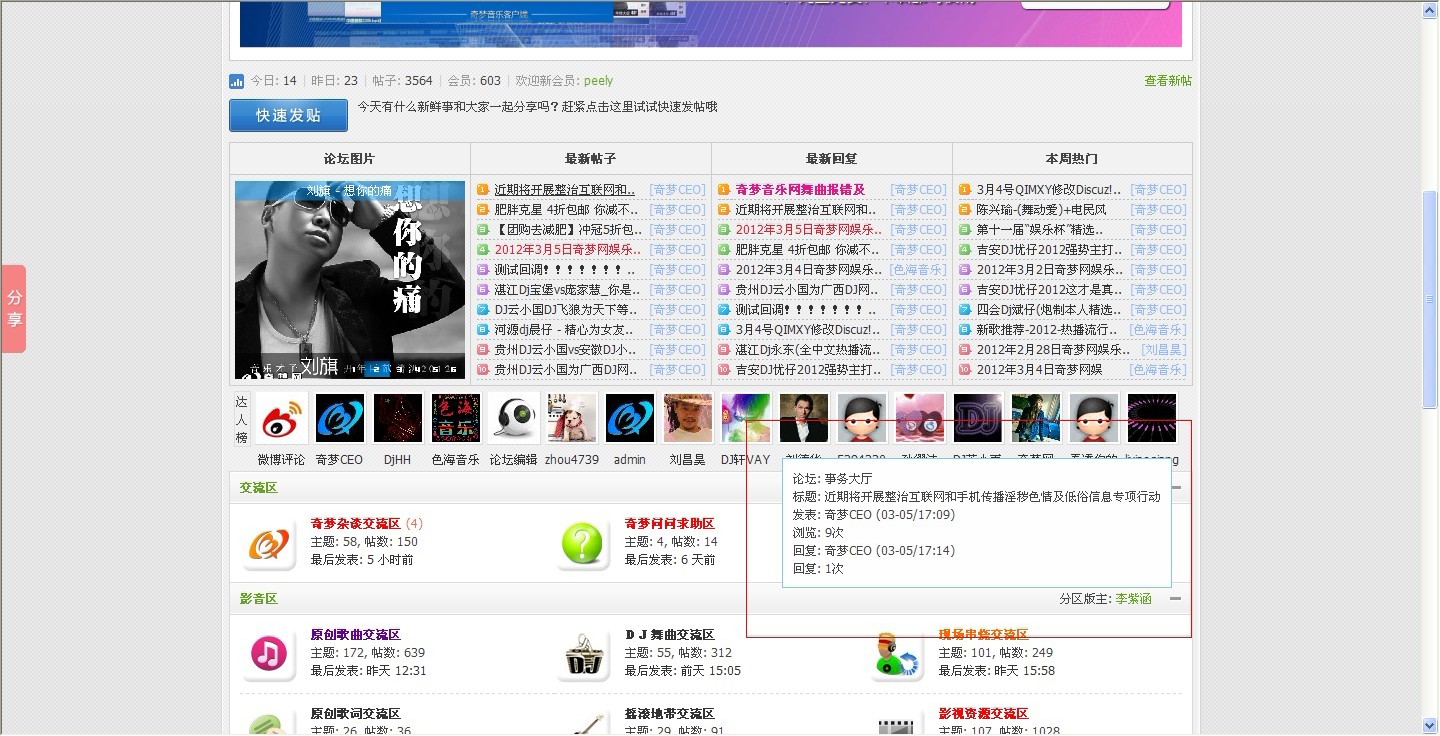Open moderator 李紫涵's profile link
Screen dimensions: 1440x736
tap(1134, 599)
